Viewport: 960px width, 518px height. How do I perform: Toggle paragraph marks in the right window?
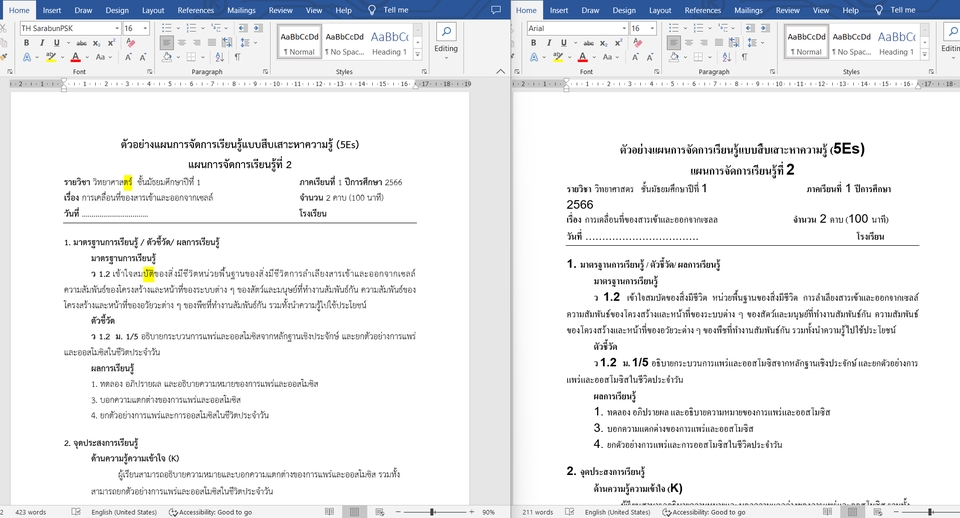tap(744, 57)
